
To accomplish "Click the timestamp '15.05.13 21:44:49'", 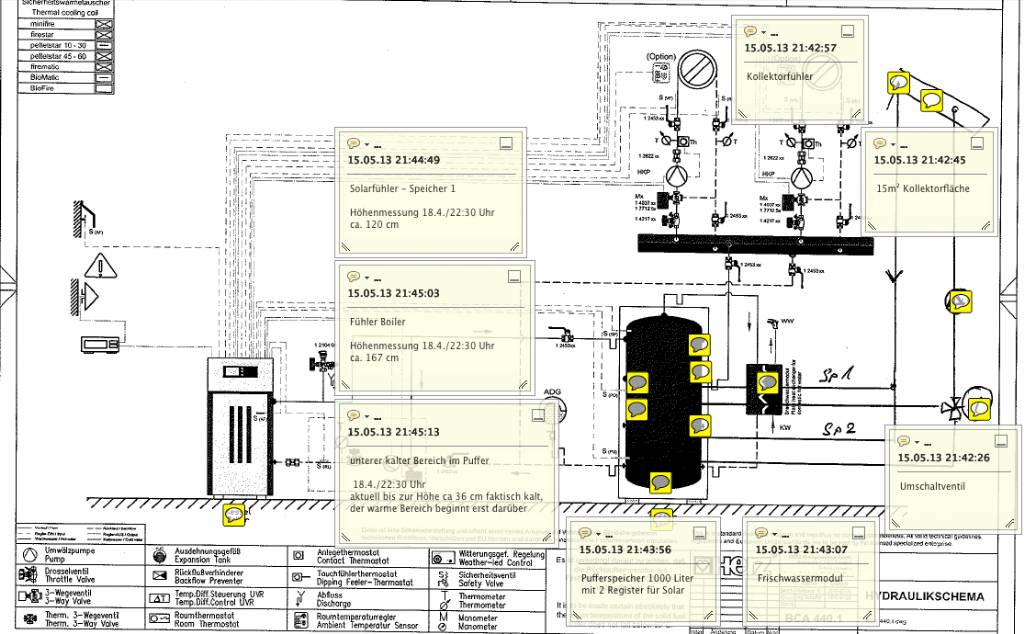I will pos(393,160).
